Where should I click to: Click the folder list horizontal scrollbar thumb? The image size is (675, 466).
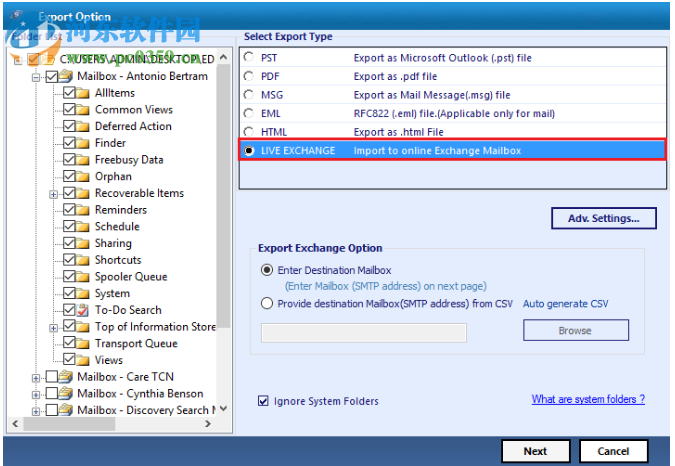69,424
